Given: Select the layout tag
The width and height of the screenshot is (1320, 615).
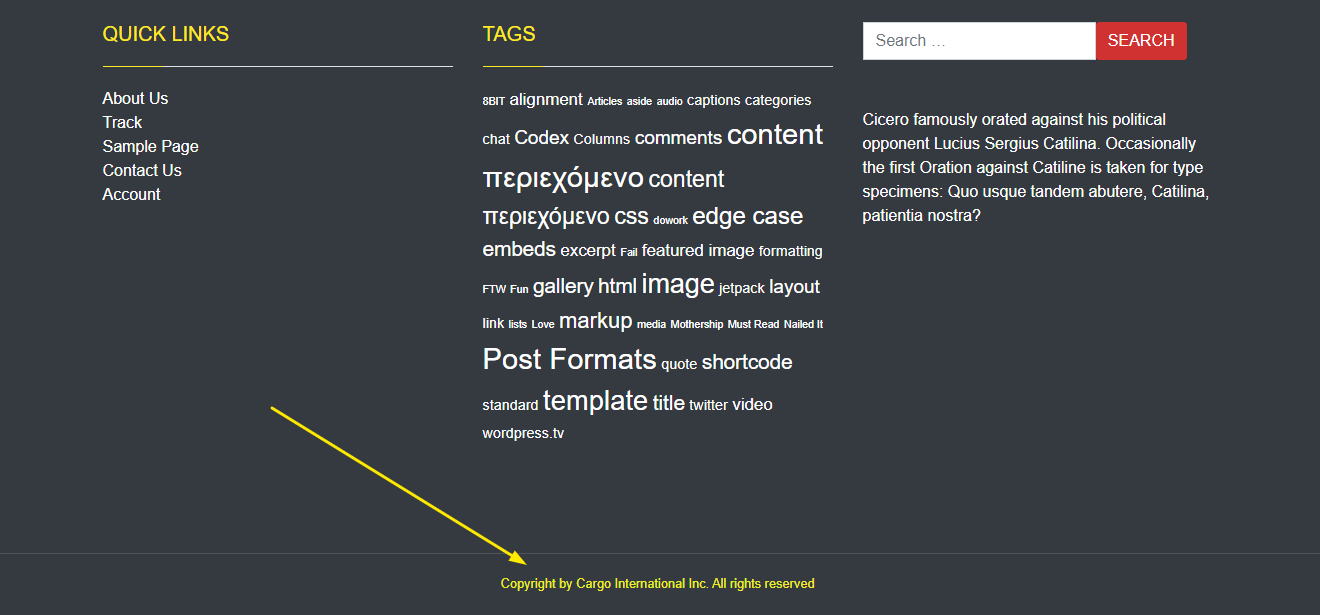Looking at the screenshot, I should tap(795, 287).
